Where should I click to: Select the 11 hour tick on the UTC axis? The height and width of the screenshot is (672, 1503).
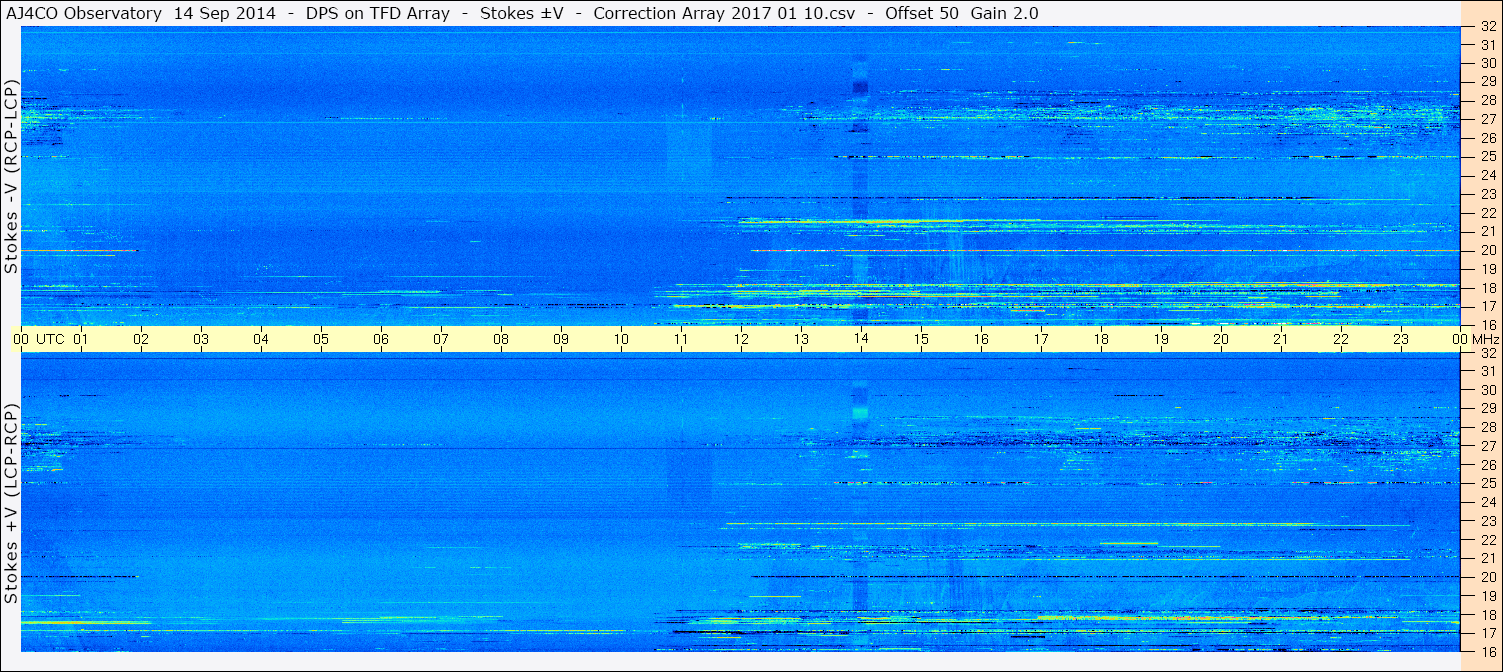point(681,339)
